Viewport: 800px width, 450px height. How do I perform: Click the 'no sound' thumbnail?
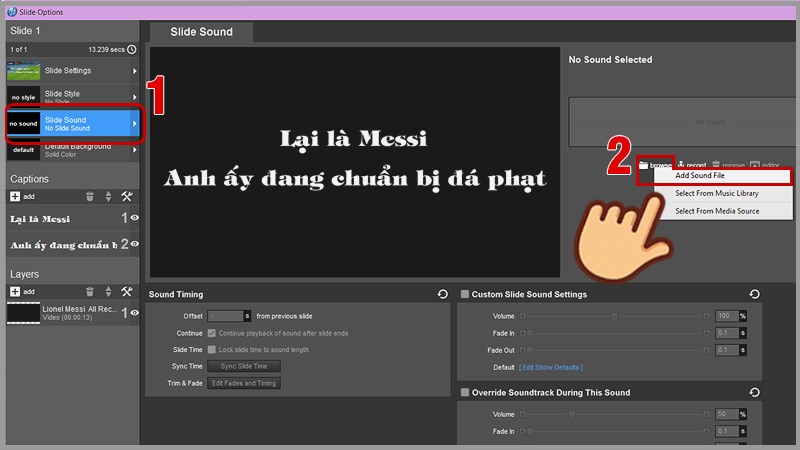(x=23, y=123)
